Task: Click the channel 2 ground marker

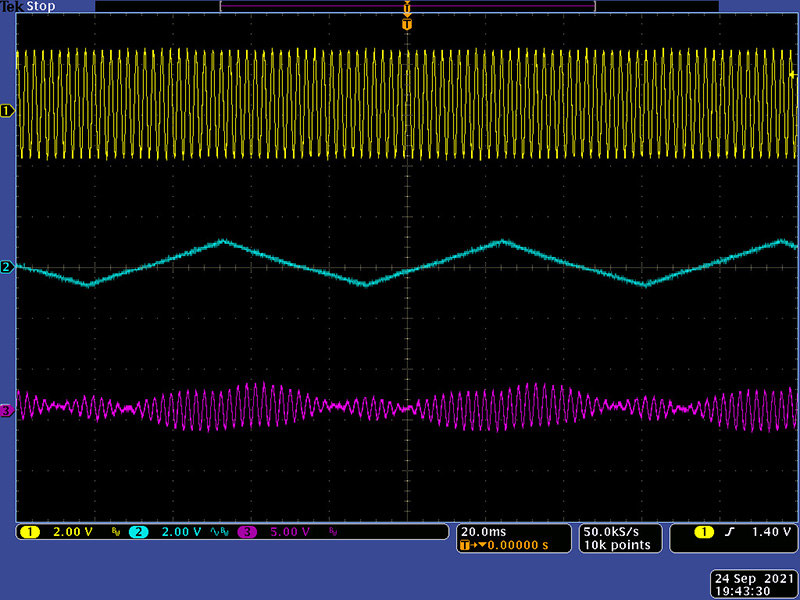Action: tap(8, 267)
